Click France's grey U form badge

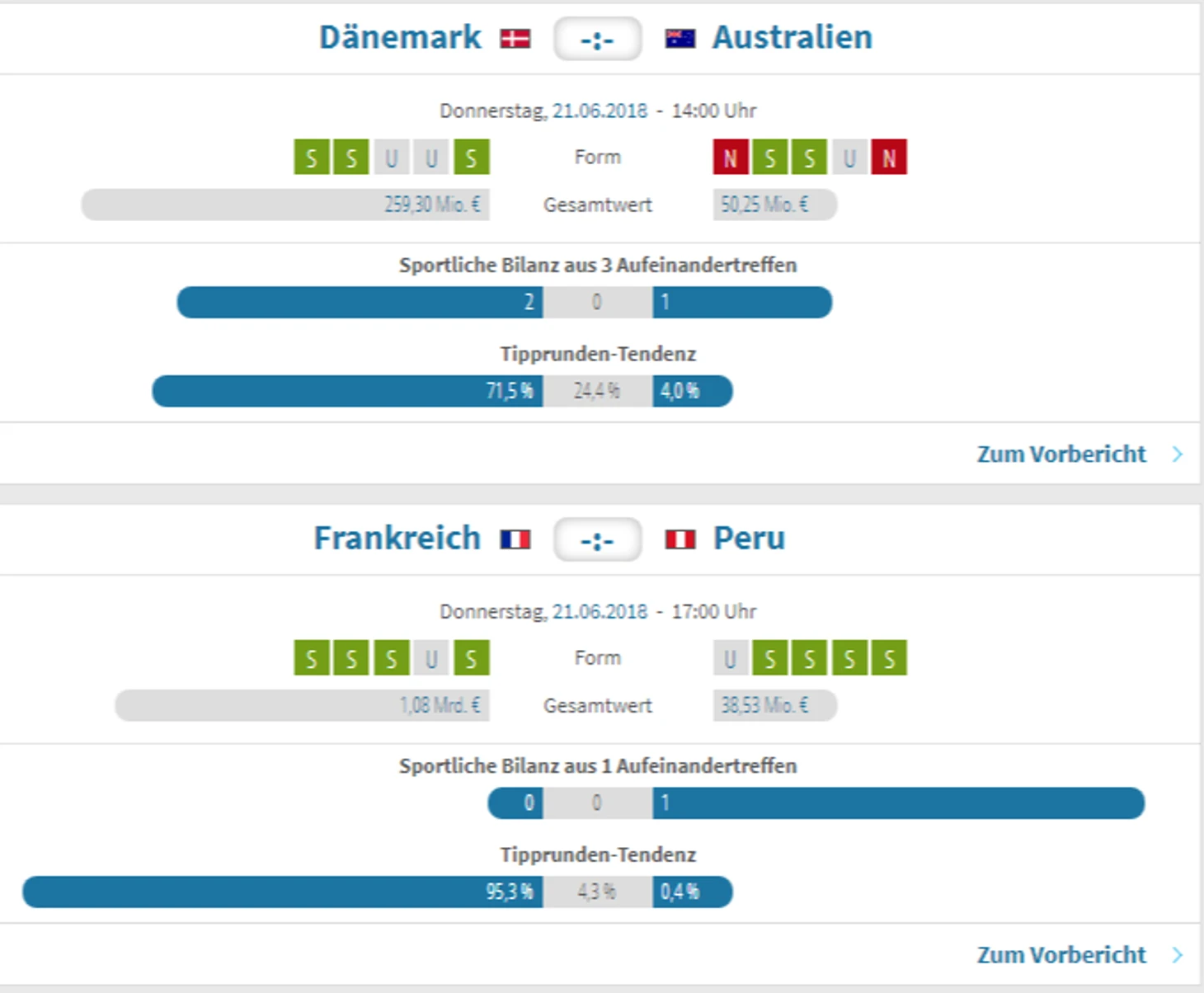pyautogui.click(x=430, y=658)
